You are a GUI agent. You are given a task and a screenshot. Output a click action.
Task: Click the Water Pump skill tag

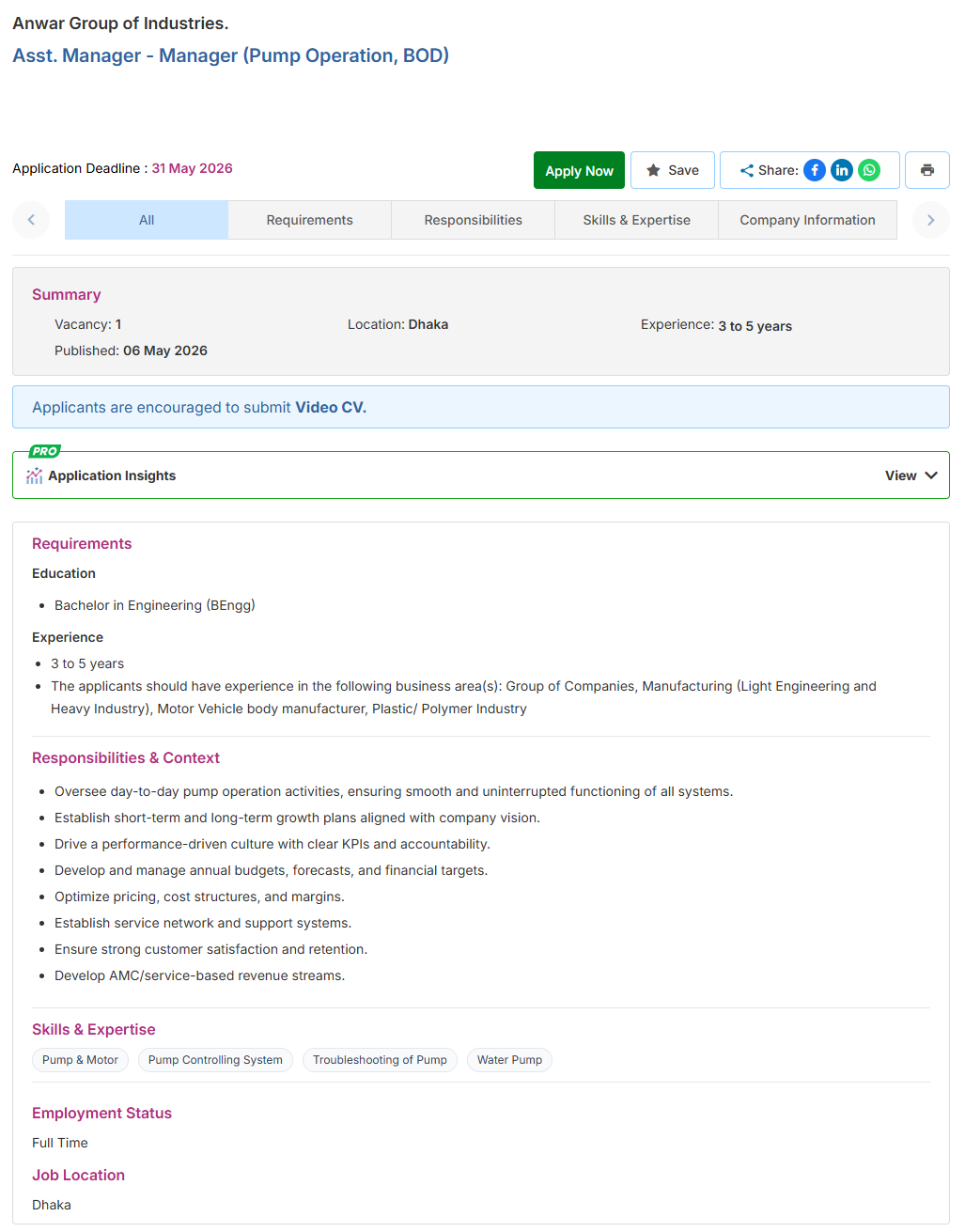509,1060
